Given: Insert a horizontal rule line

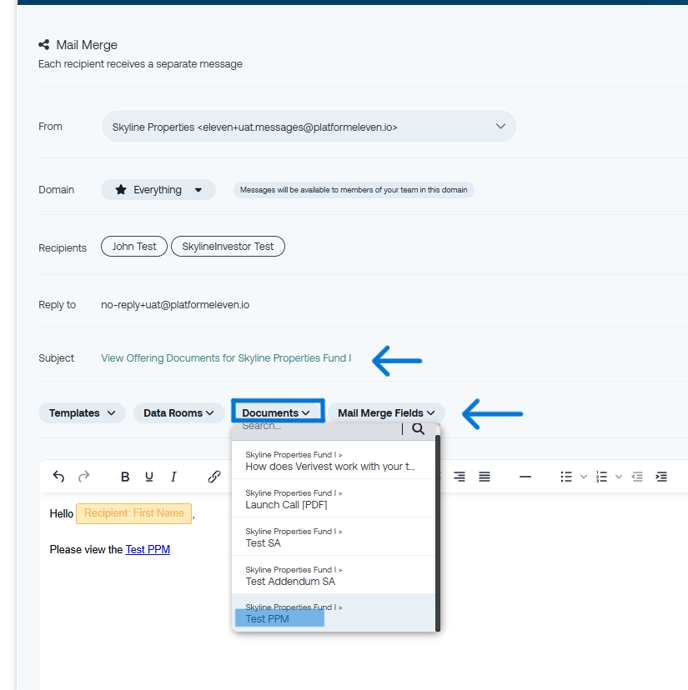Looking at the screenshot, I should [x=525, y=477].
